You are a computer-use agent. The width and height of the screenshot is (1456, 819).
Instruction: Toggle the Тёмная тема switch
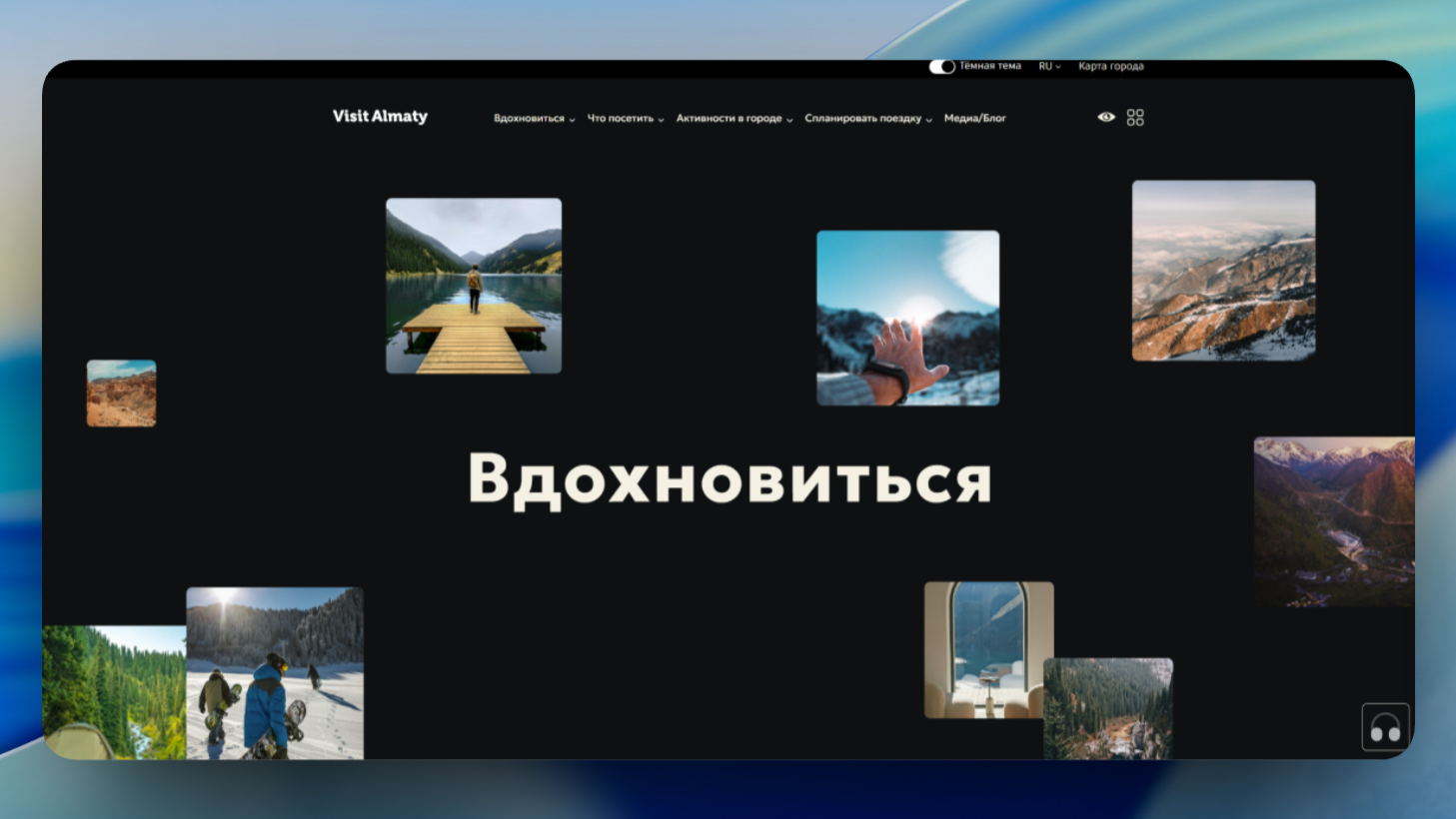[941, 67]
